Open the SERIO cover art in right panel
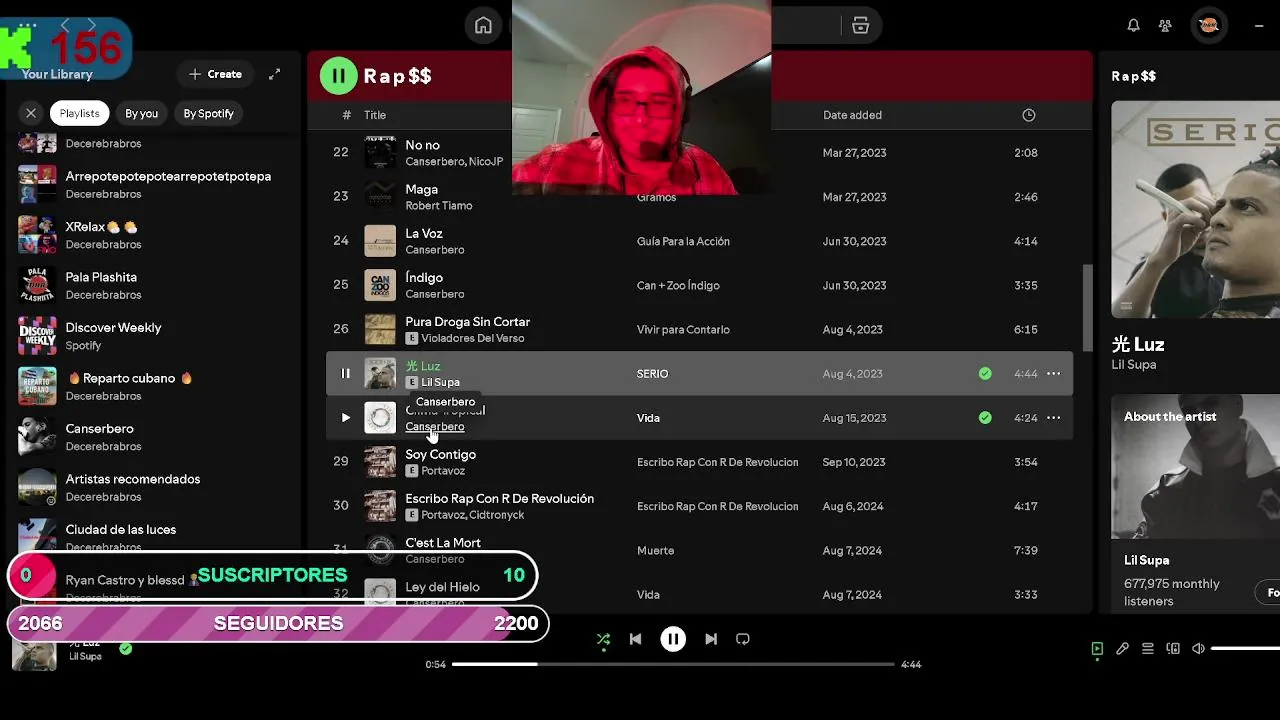 1195,209
